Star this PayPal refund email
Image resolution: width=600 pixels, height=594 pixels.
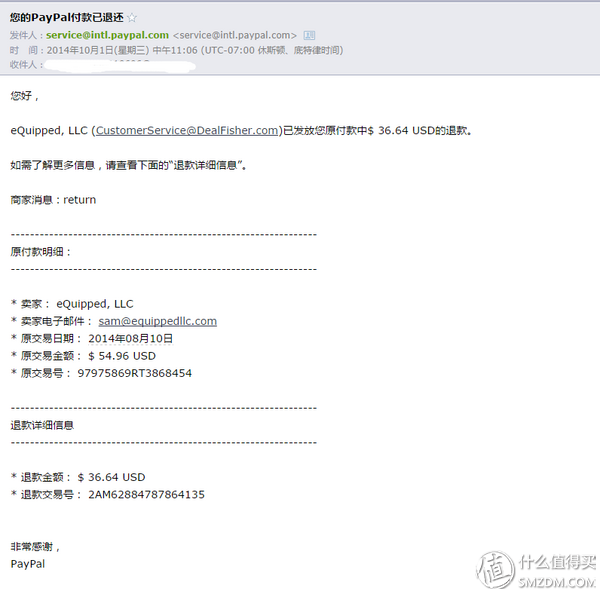(132, 17)
